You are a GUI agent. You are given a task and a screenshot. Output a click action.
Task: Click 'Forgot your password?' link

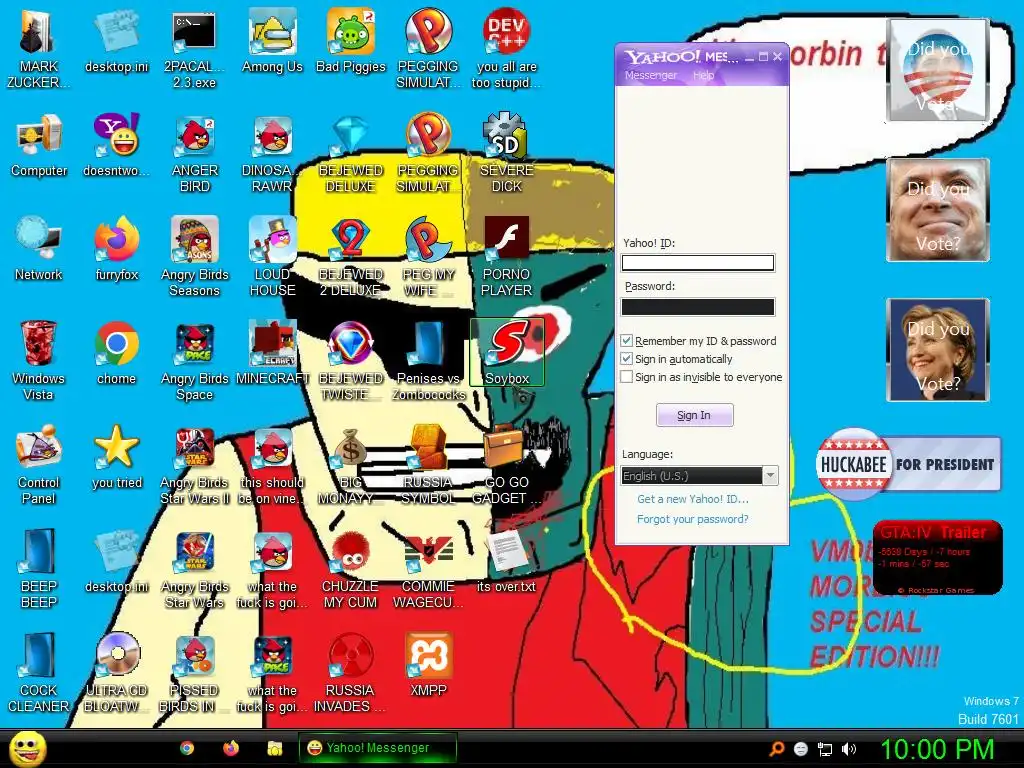[x=693, y=519]
